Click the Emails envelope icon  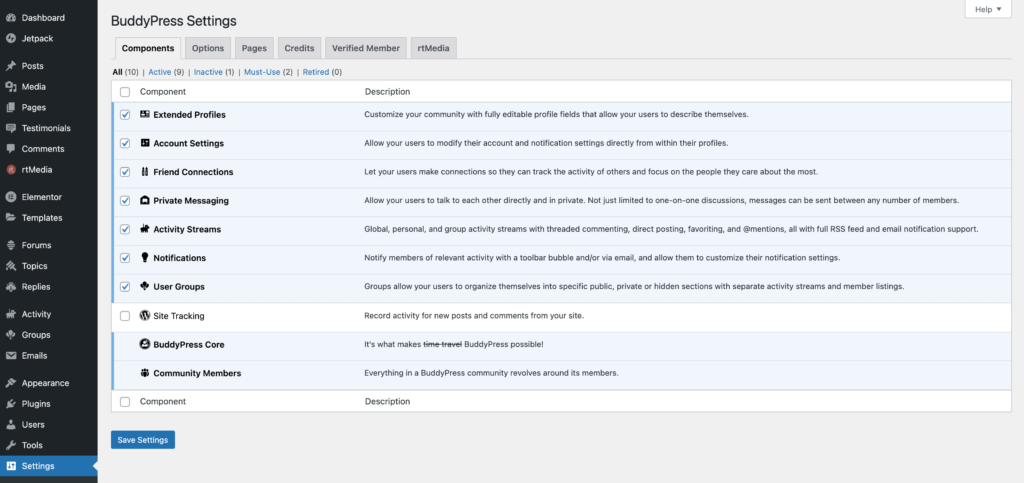coord(10,356)
